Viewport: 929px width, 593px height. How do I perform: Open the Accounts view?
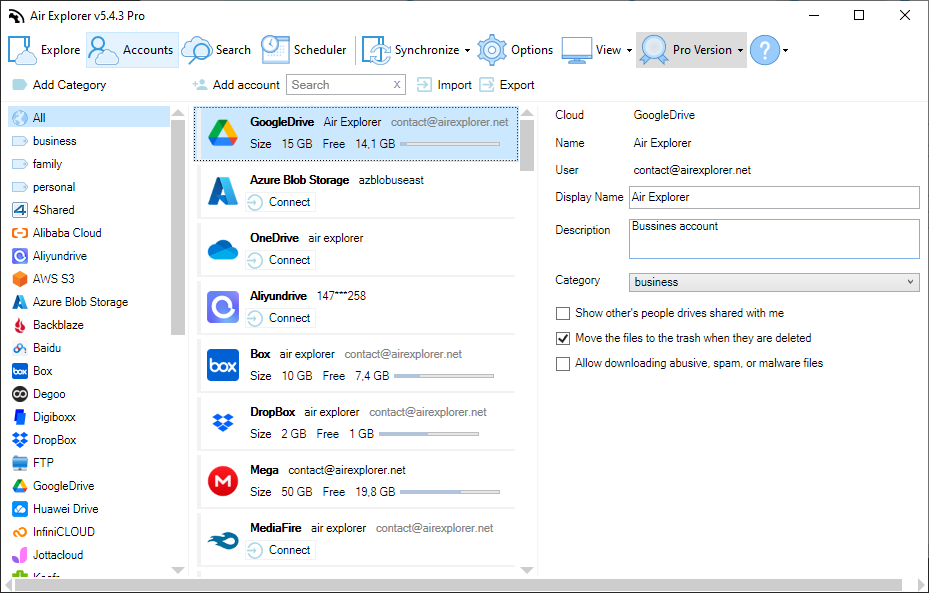[132, 50]
